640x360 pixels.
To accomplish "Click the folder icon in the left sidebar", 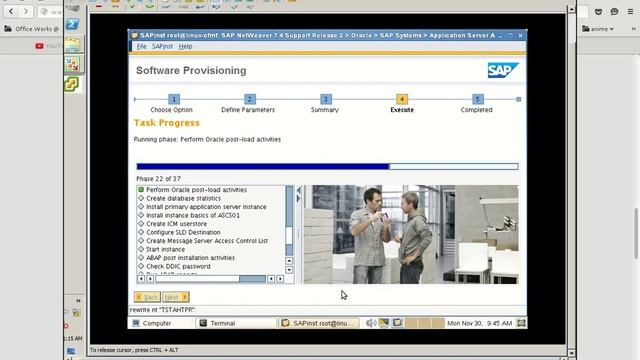I will pos(72,45).
